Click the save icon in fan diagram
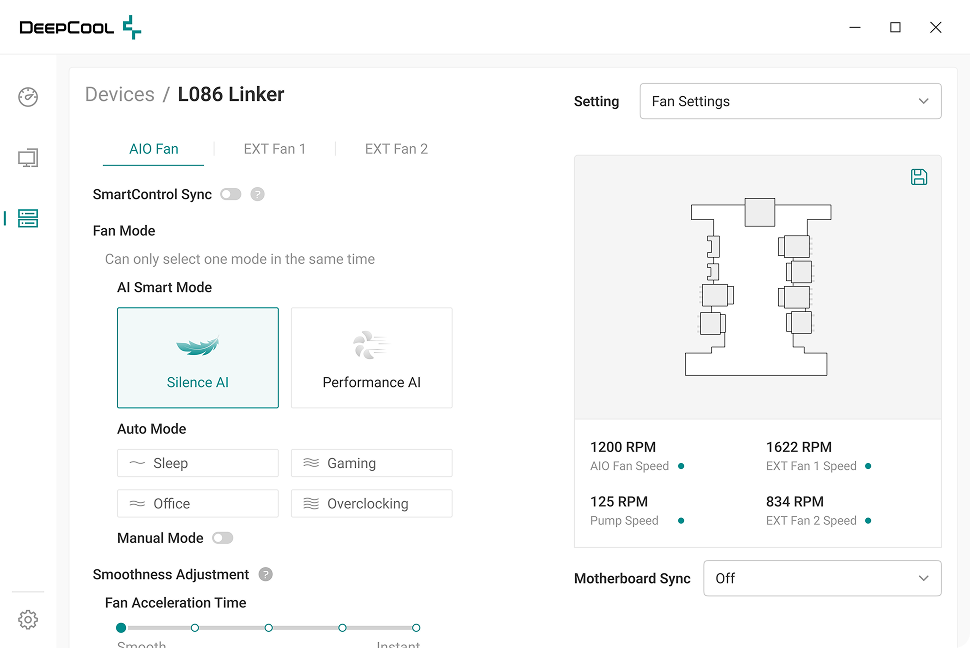The width and height of the screenshot is (970, 648). [x=919, y=177]
